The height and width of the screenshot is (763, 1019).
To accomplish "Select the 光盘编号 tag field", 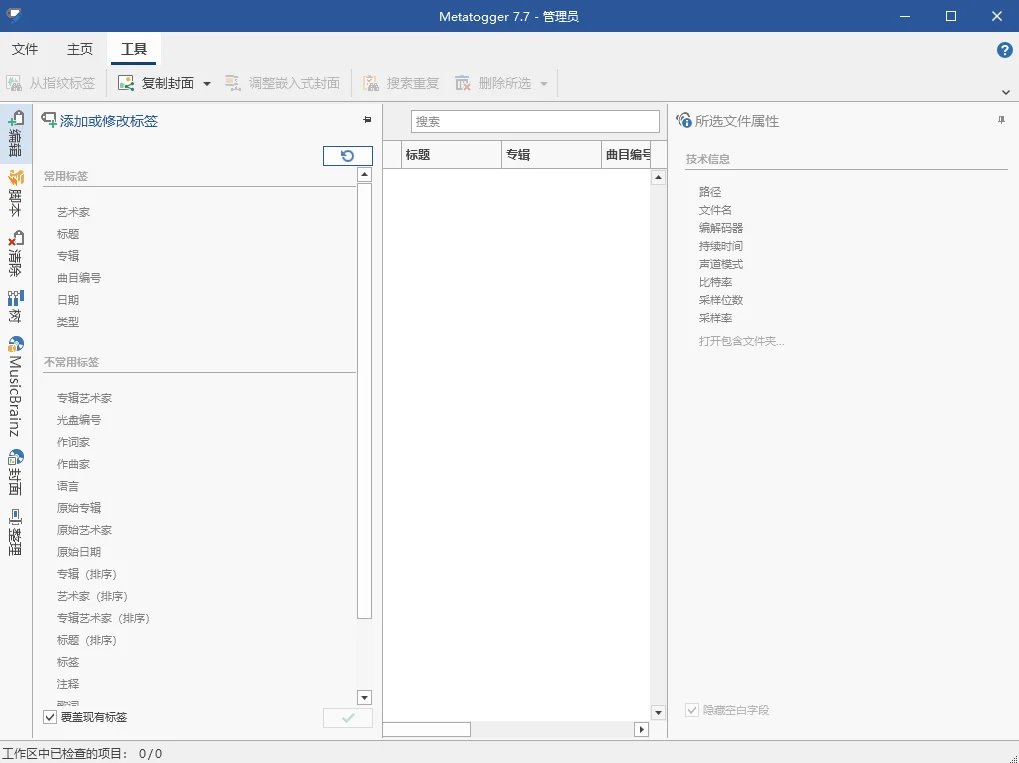I will 79,420.
